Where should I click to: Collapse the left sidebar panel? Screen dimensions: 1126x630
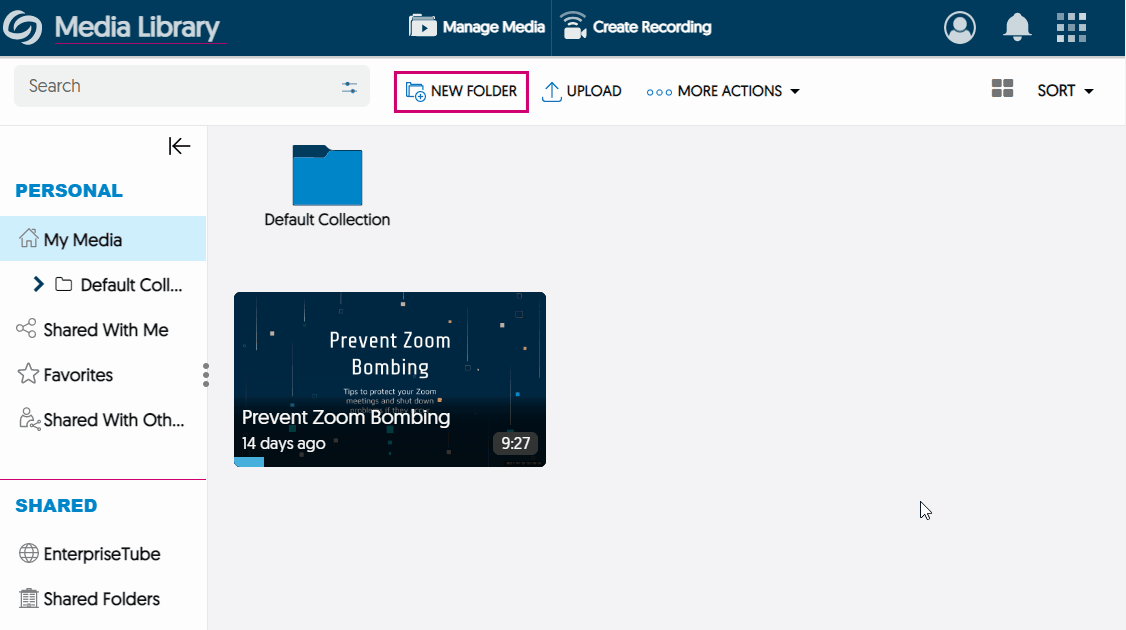(x=179, y=146)
